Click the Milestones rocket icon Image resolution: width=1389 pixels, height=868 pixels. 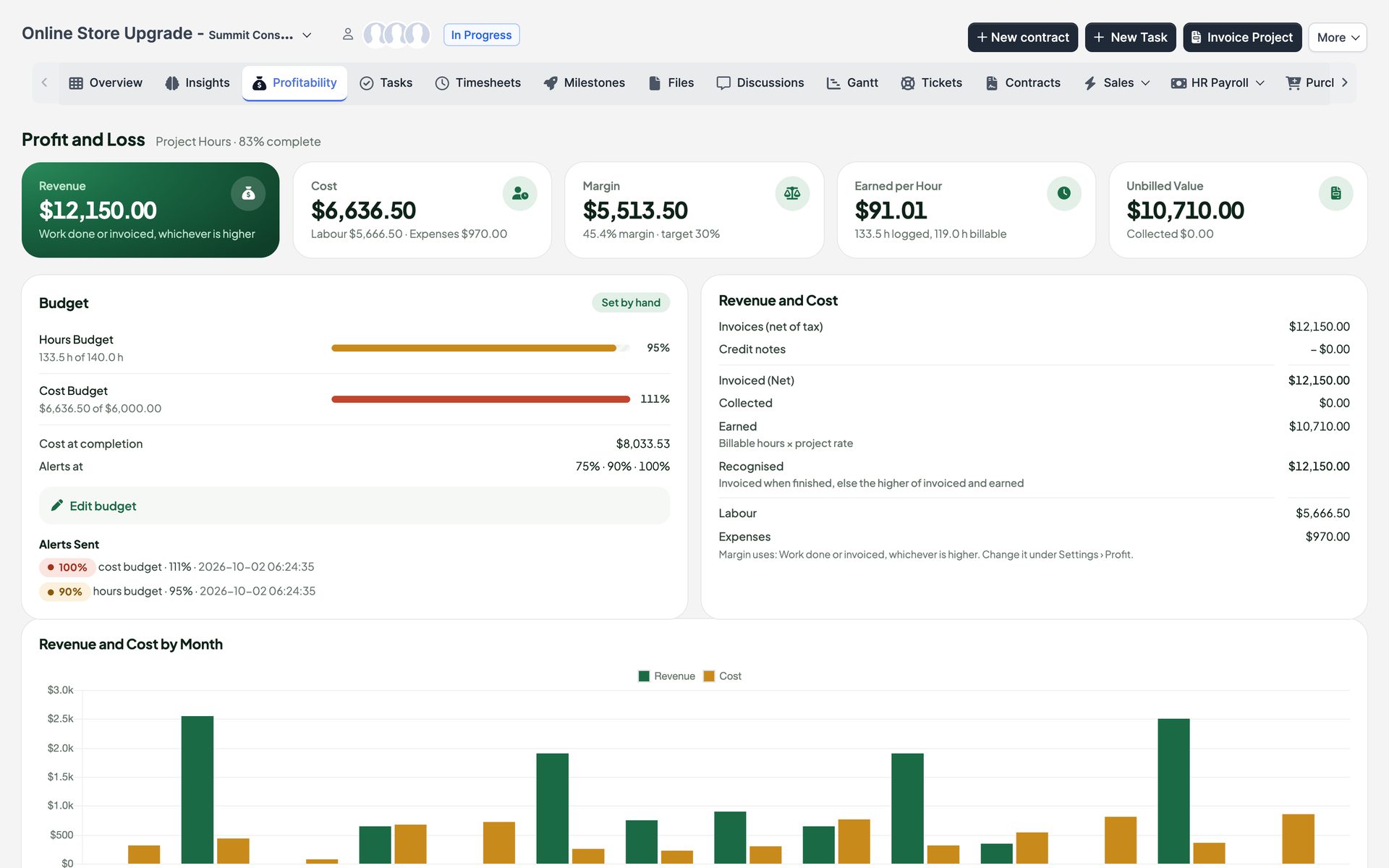click(551, 83)
